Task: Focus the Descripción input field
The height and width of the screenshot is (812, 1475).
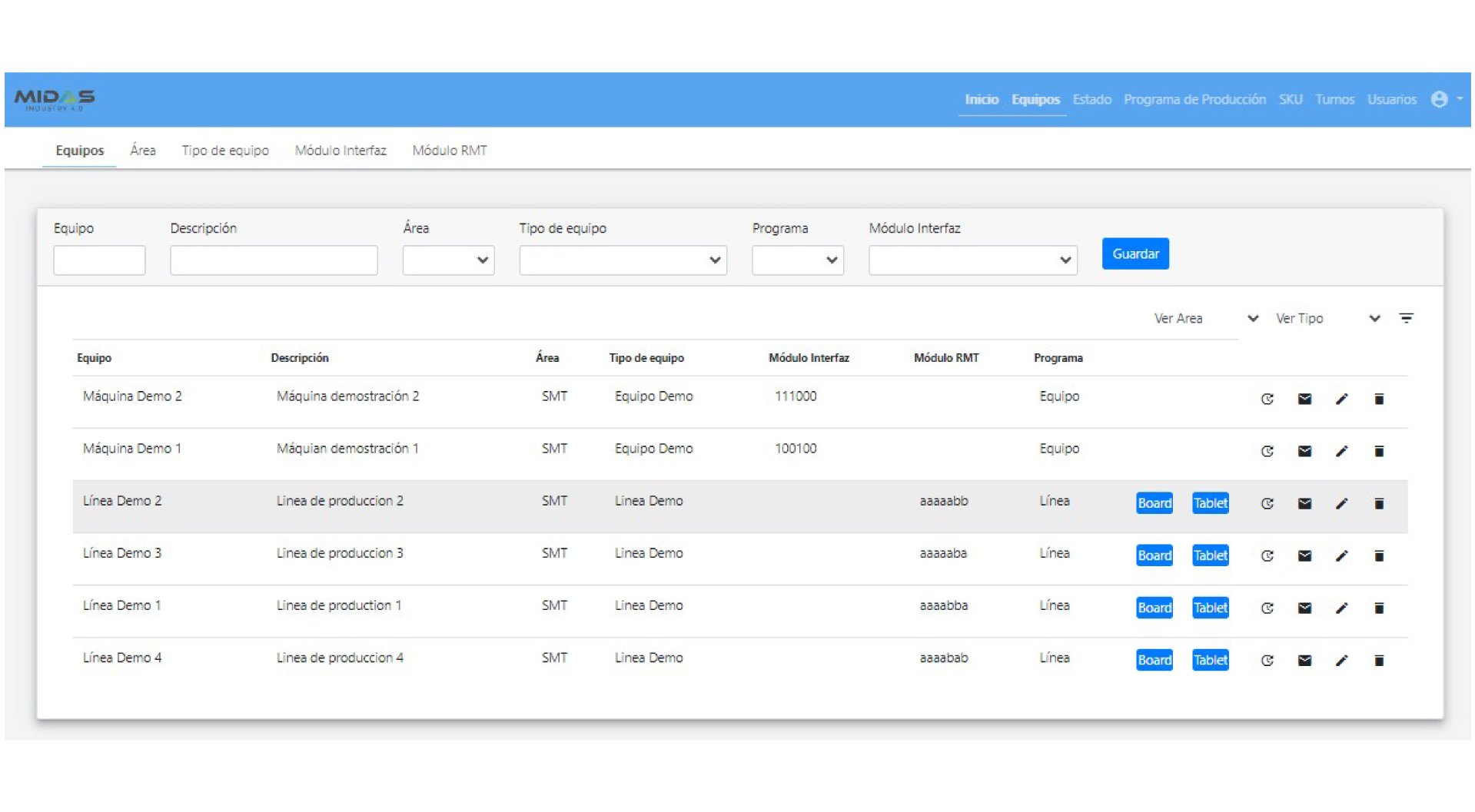Action: coord(274,260)
